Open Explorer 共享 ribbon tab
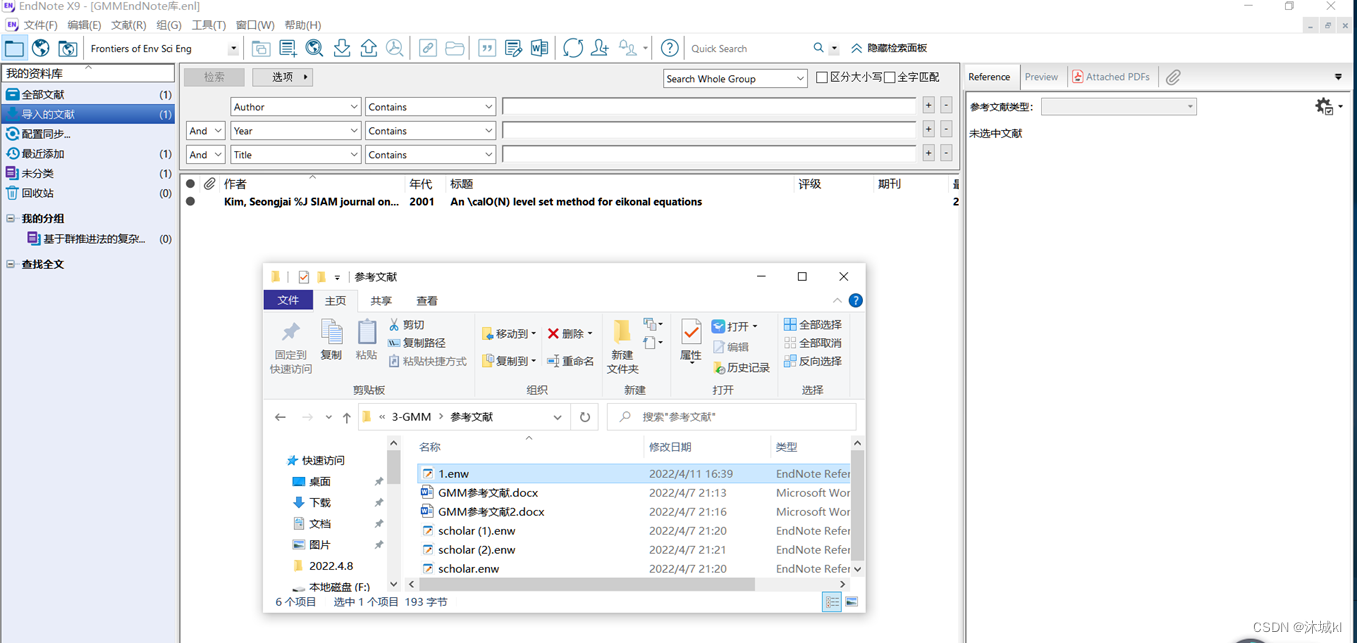Viewport: 1357px width, 643px height. (x=381, y=300)
